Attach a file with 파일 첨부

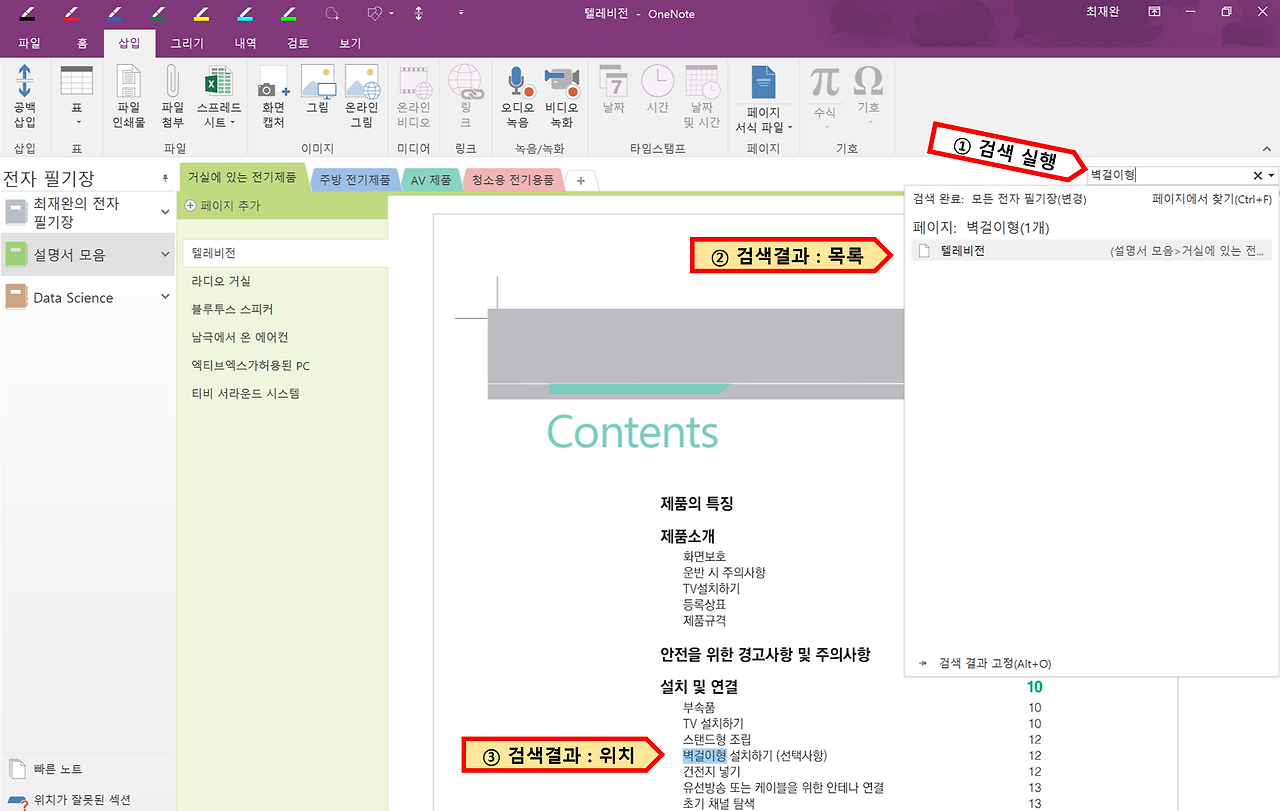(172, 97)
